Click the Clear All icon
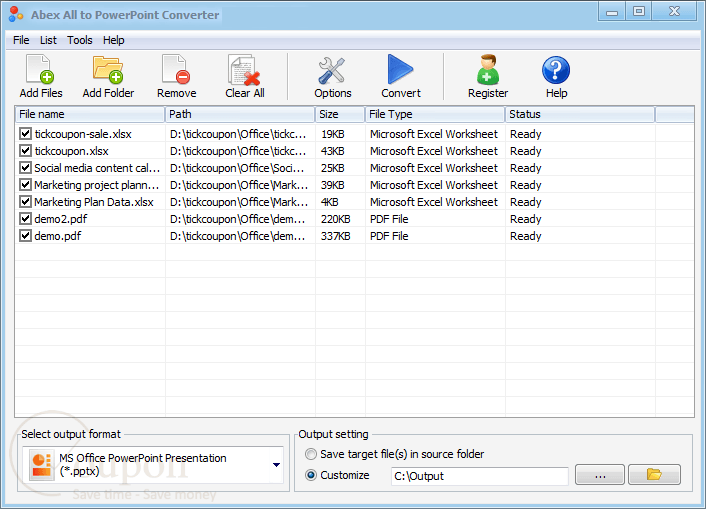Image resolution: width=706 pixels, height=509 pixels. pyautogui.click(x=244, y=70)
